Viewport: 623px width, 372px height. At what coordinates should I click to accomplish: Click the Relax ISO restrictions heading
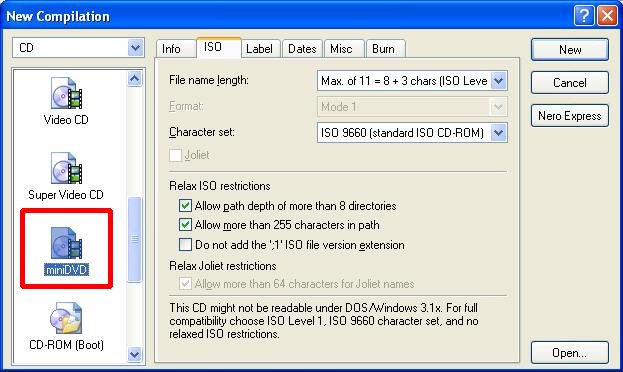click(x=220, y=186)
